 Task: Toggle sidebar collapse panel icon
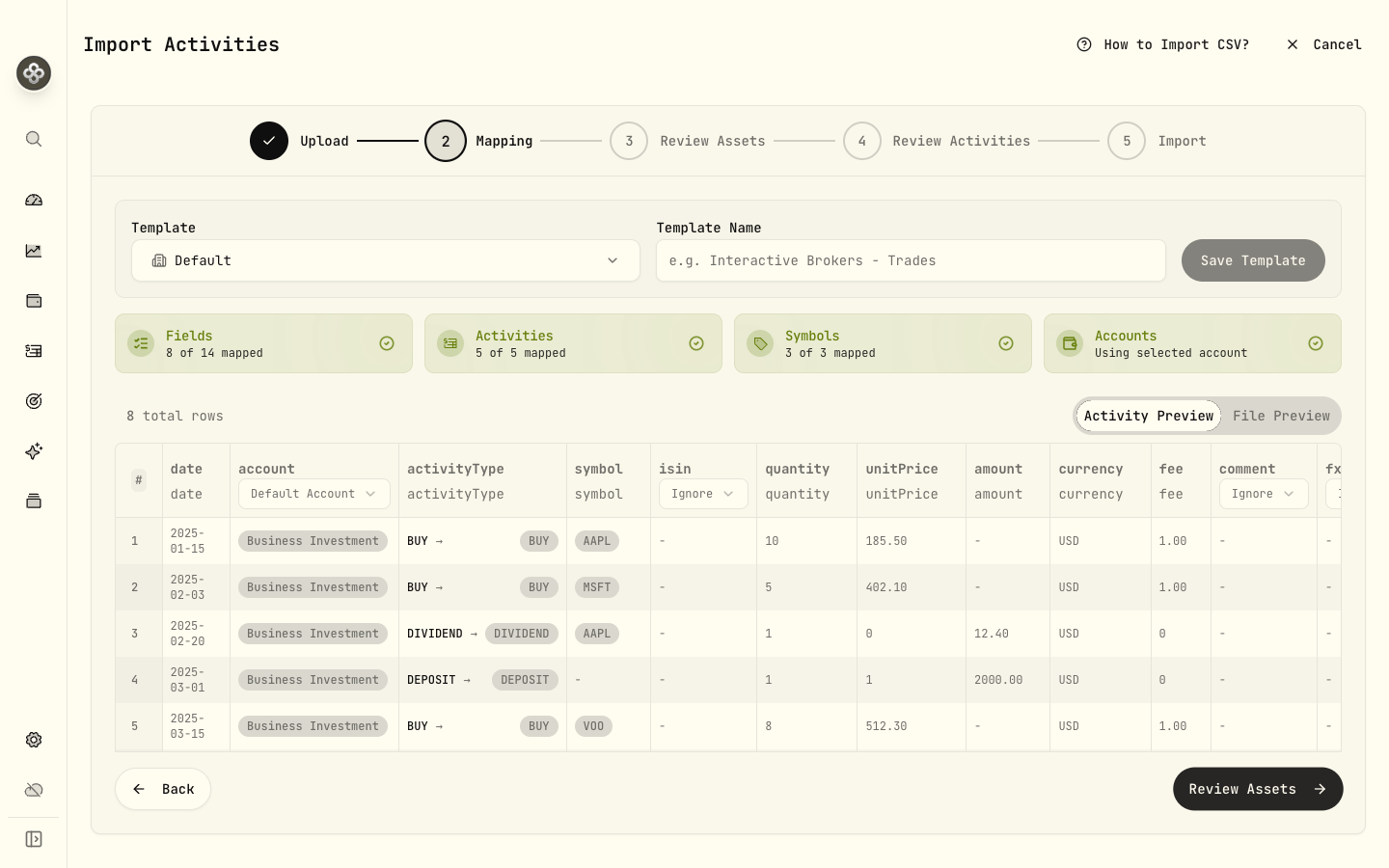coord(34,839)
